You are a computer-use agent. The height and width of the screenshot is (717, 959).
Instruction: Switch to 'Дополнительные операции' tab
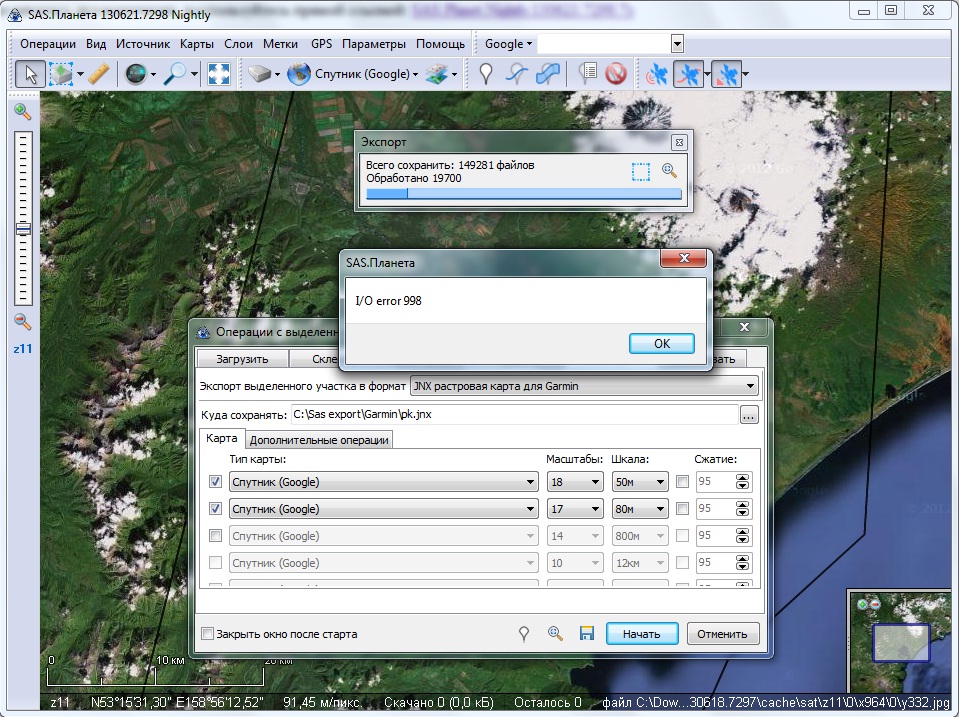coord(319,439)
